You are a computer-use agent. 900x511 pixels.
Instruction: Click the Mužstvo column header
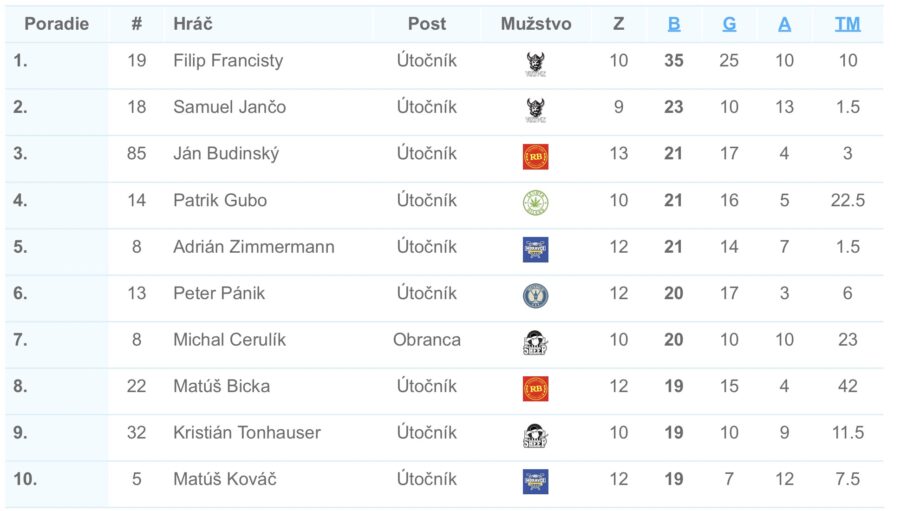coord(536,24)
